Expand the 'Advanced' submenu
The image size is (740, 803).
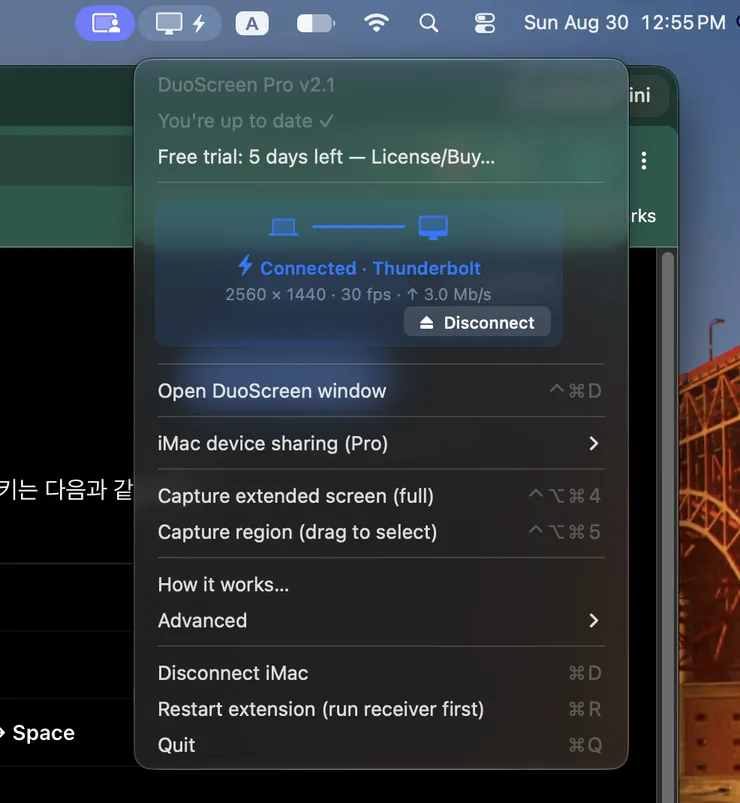(381, 621)
